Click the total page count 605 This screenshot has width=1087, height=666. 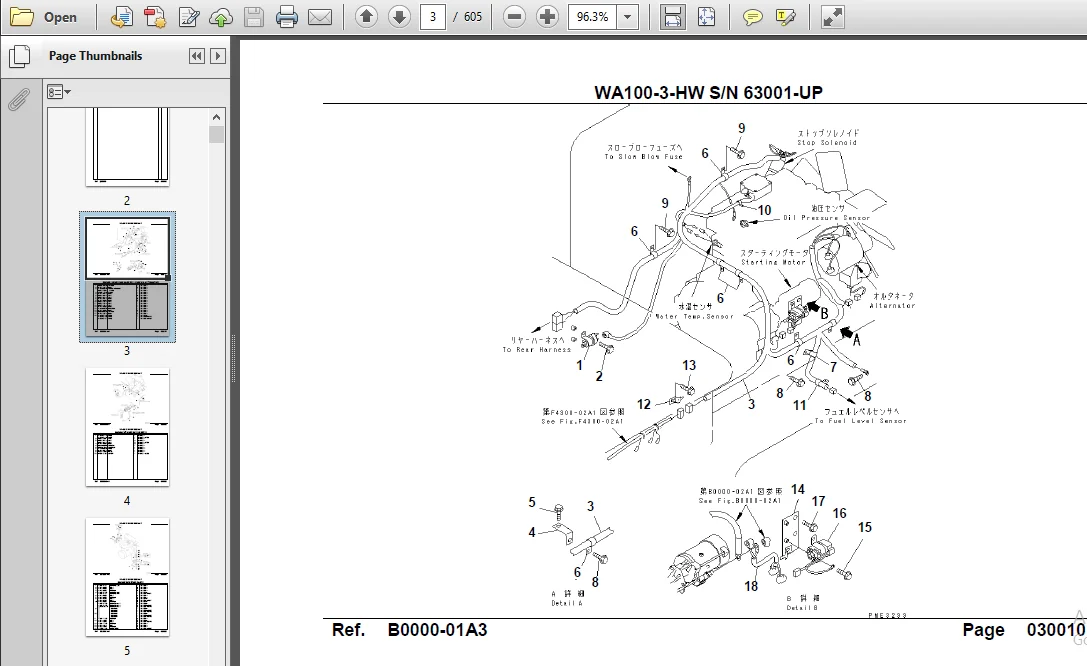[473, 17]
